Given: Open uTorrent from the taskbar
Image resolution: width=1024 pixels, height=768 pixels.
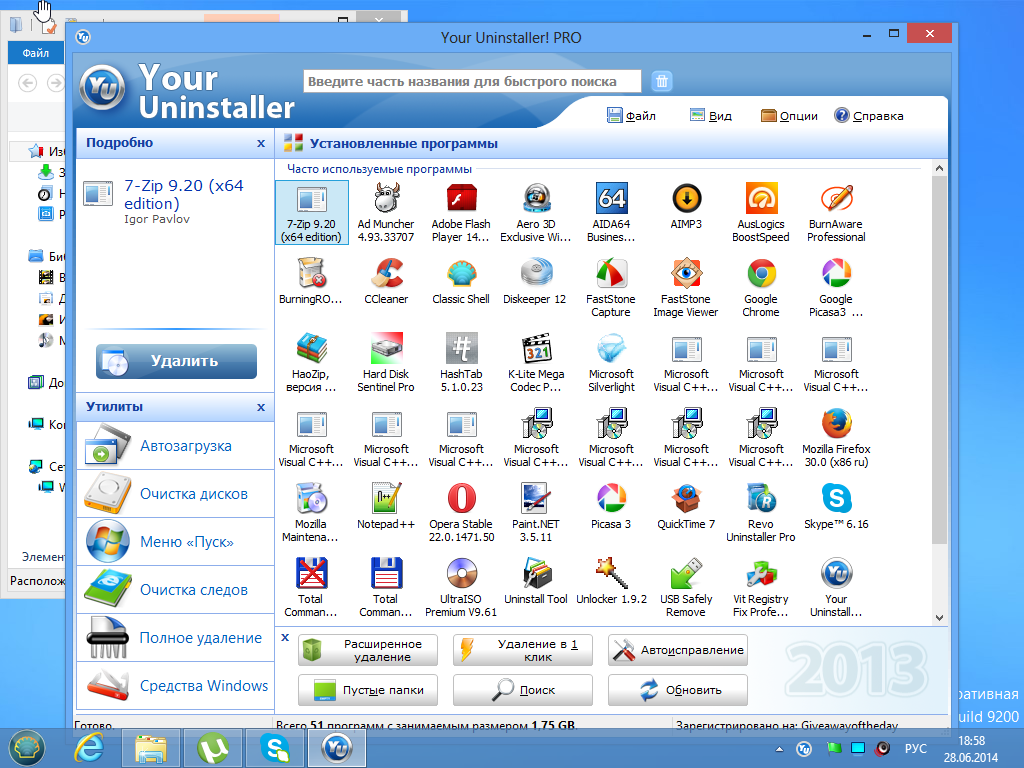Looking at the screenshot, I should (213, 748).
